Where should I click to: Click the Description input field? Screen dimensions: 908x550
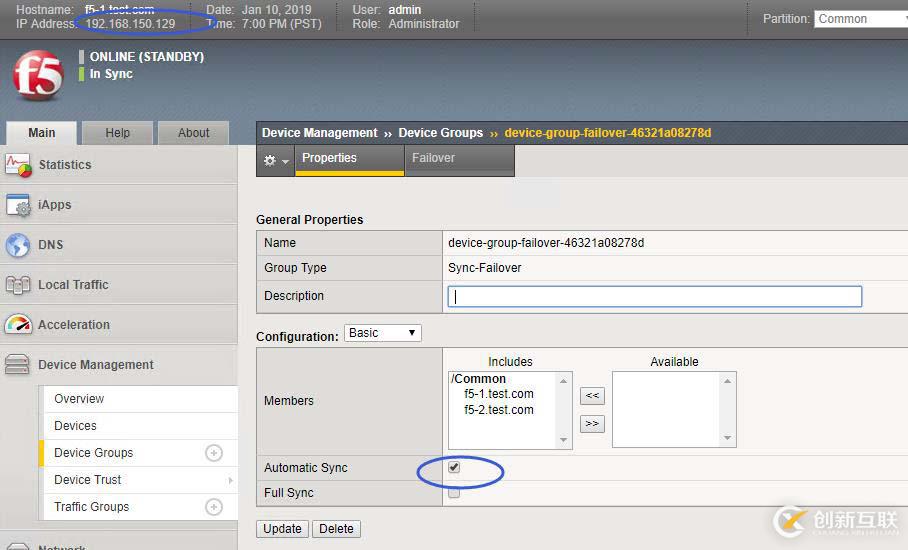tap(654, 296)
